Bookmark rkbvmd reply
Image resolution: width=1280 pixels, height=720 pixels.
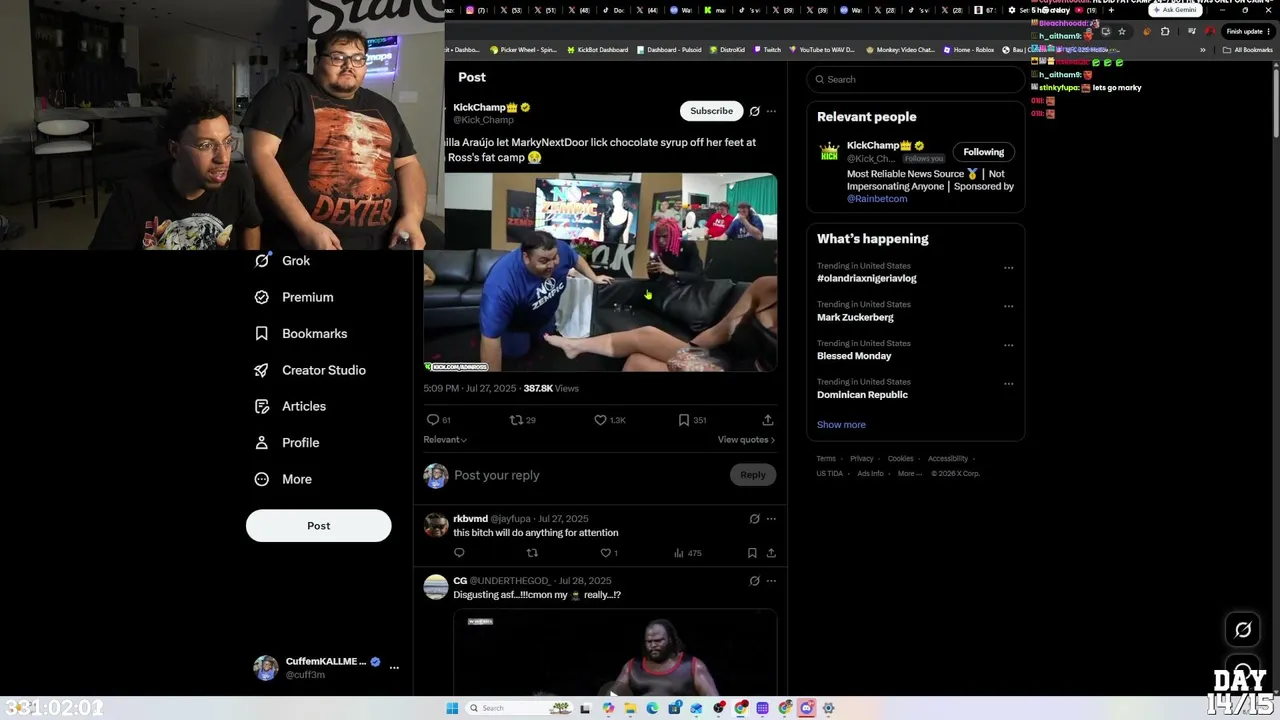752,553
